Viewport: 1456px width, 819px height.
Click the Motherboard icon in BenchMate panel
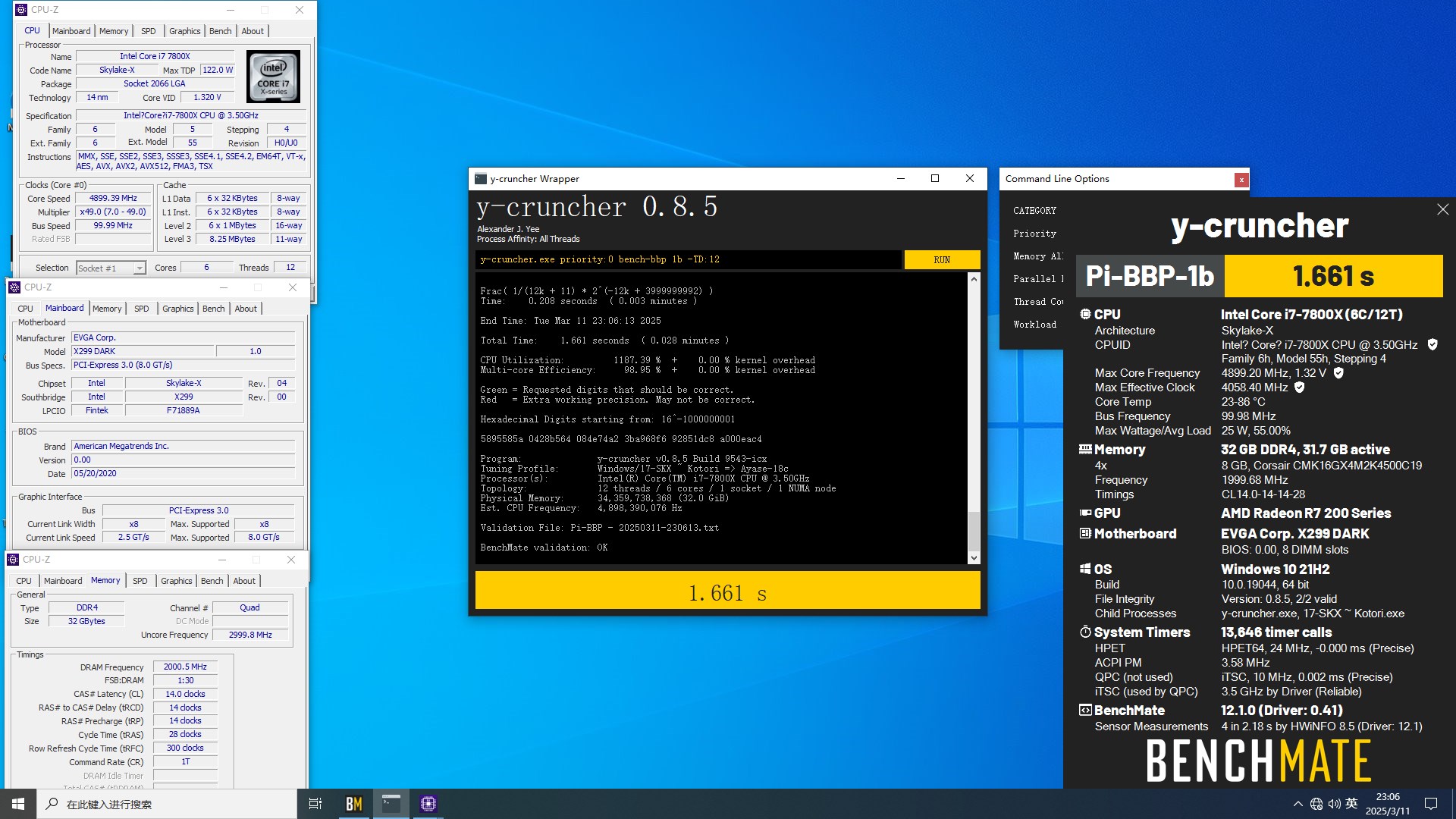[1085, 534]
